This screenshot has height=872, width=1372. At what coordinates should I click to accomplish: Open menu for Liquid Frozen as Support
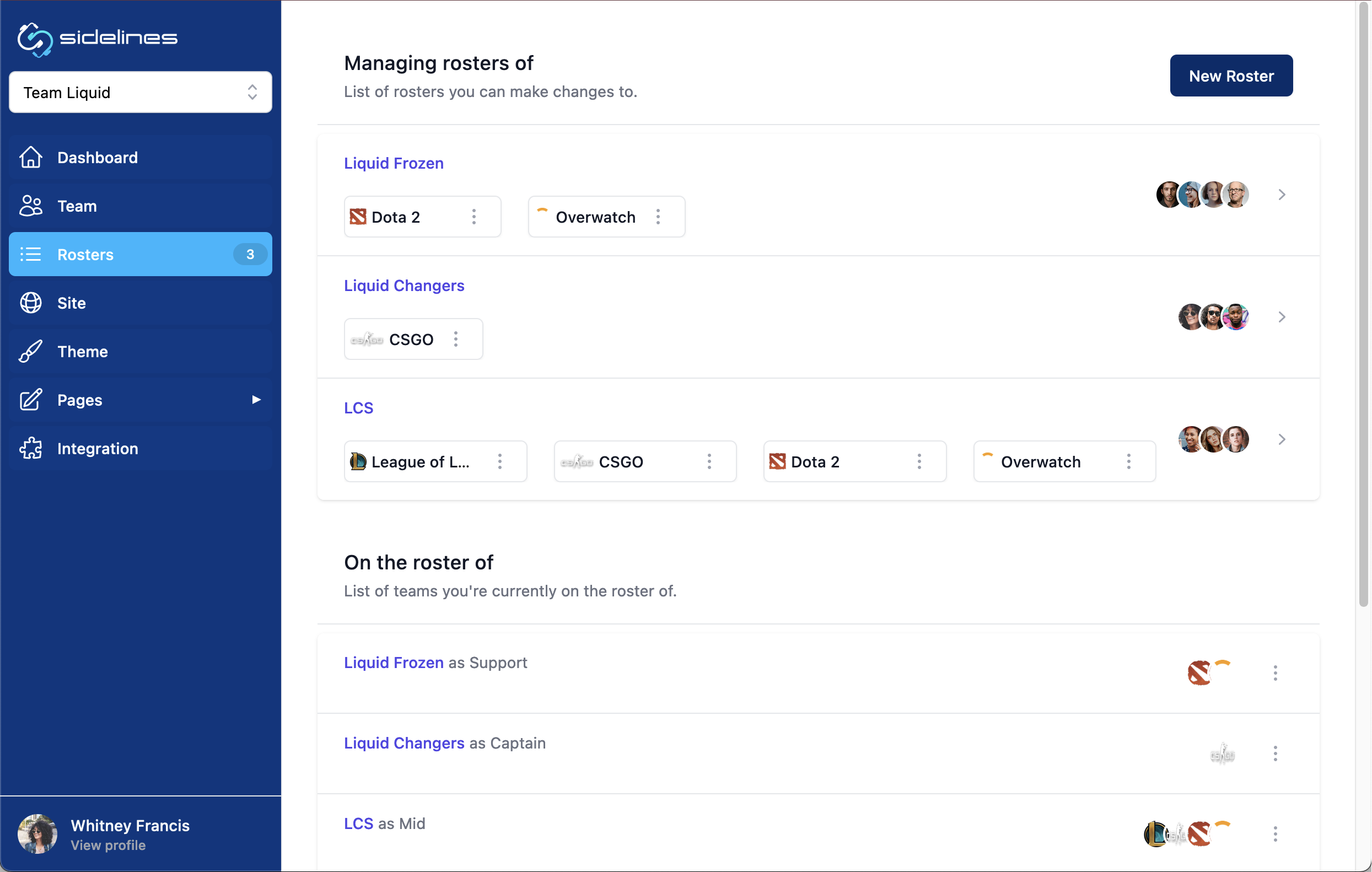[1276, 673]
